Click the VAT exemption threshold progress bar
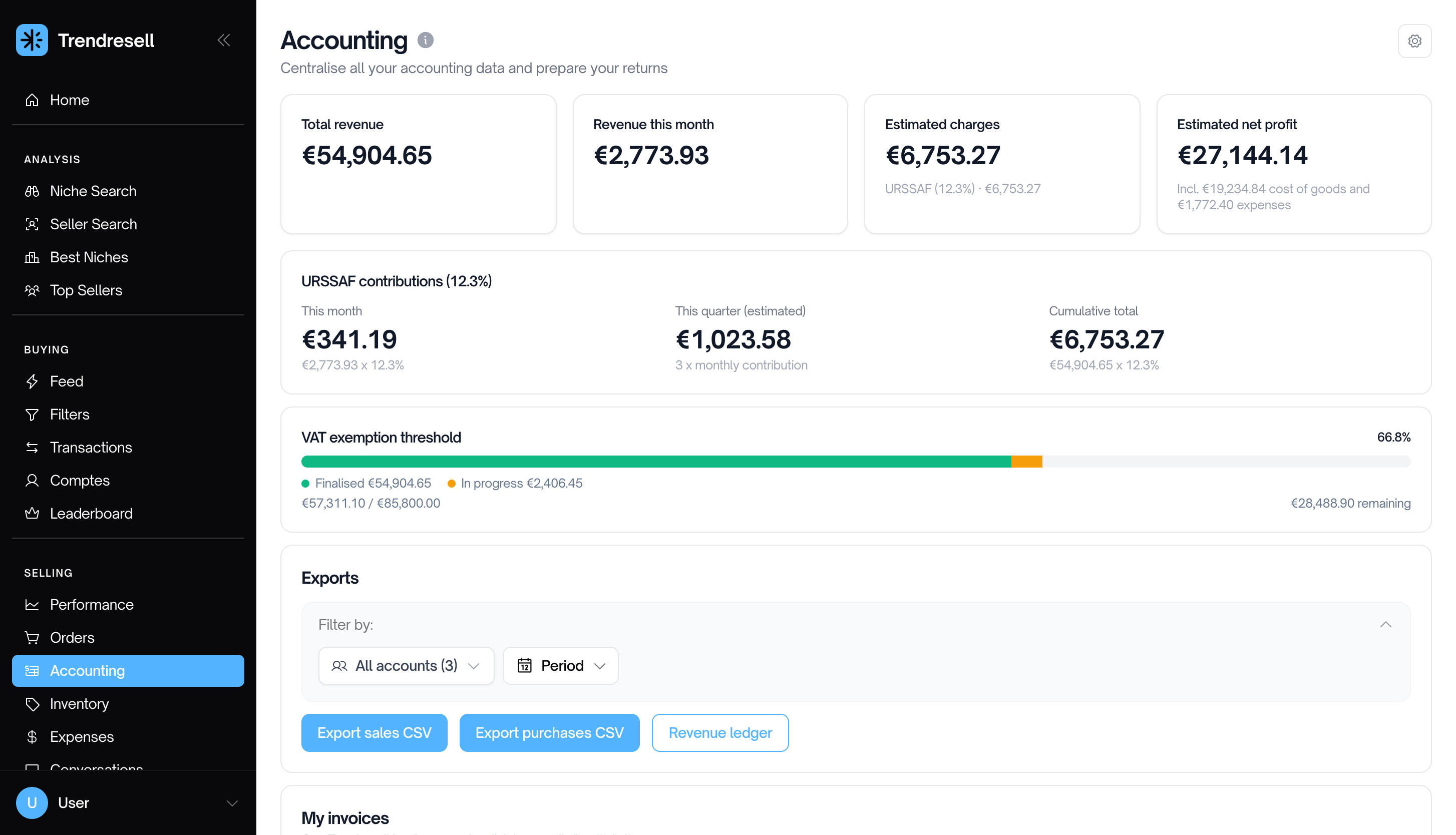 click(856, 462)
